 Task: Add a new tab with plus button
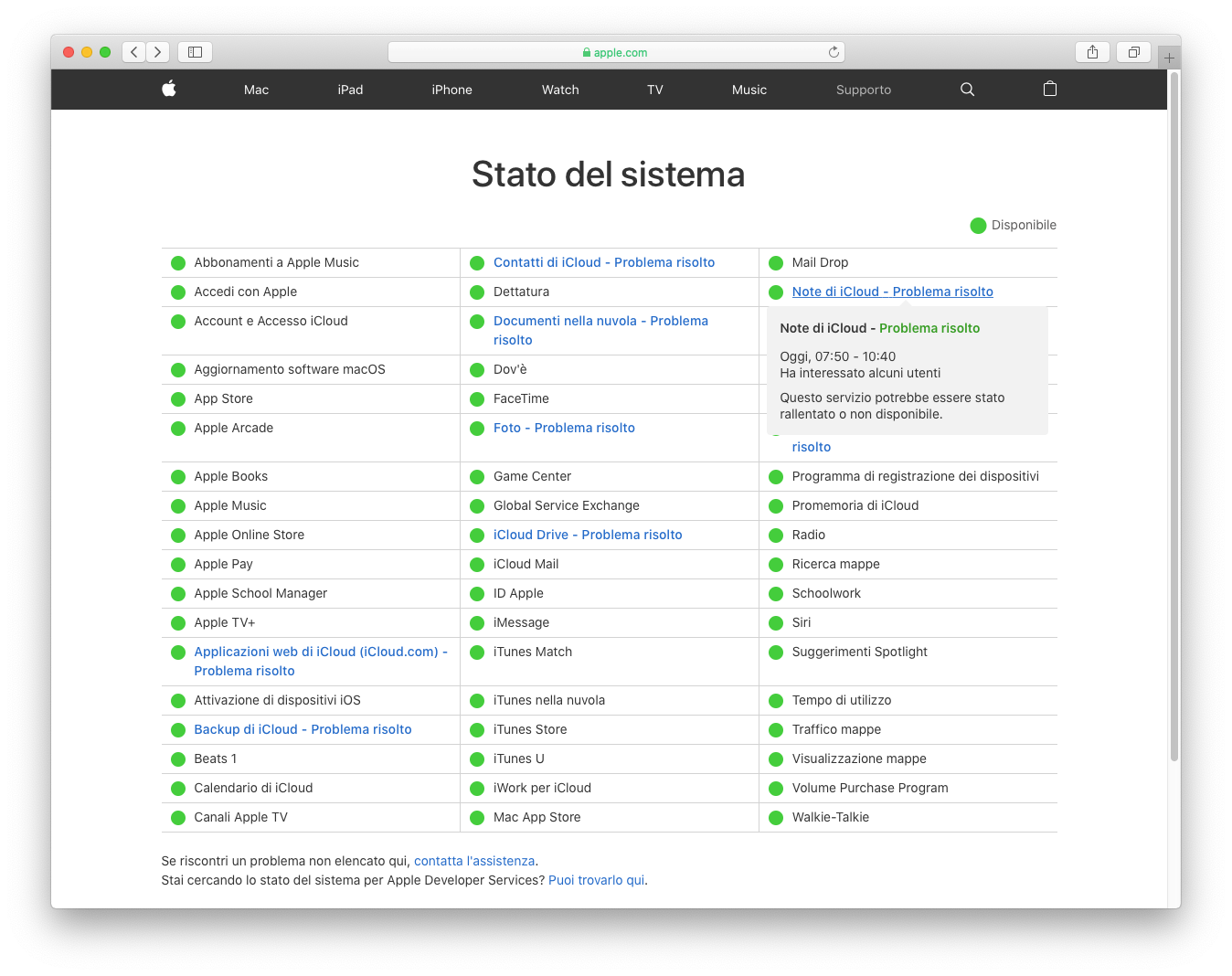[1169, 58]
